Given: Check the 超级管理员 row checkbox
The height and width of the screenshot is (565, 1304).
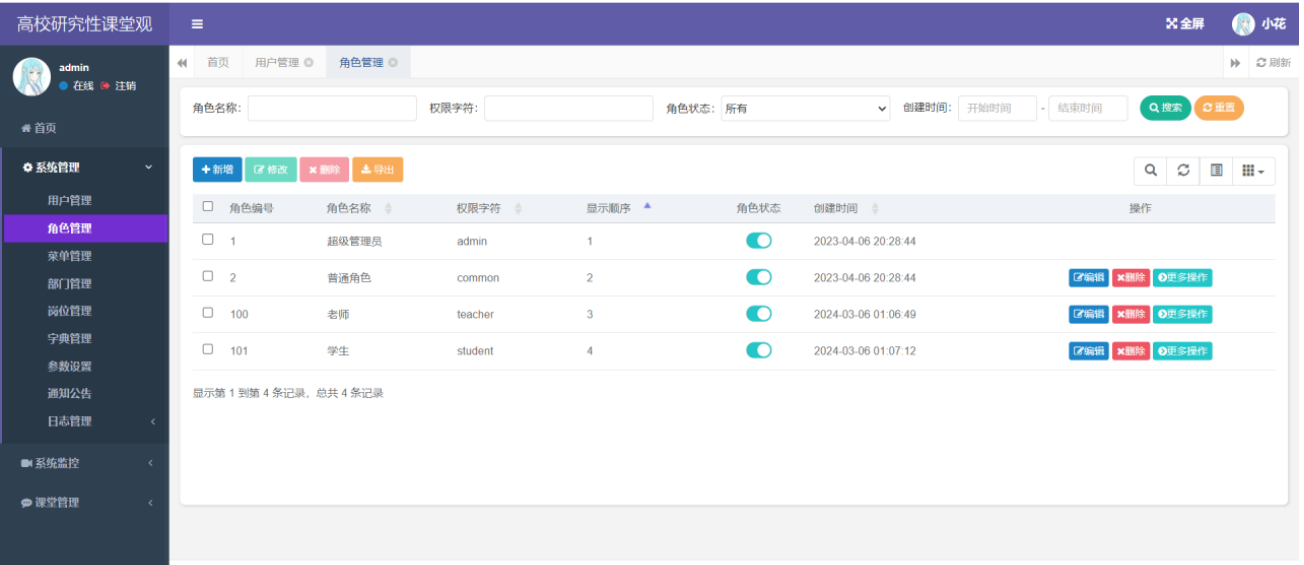Looking at the screenshot, I should click(208, 240).
